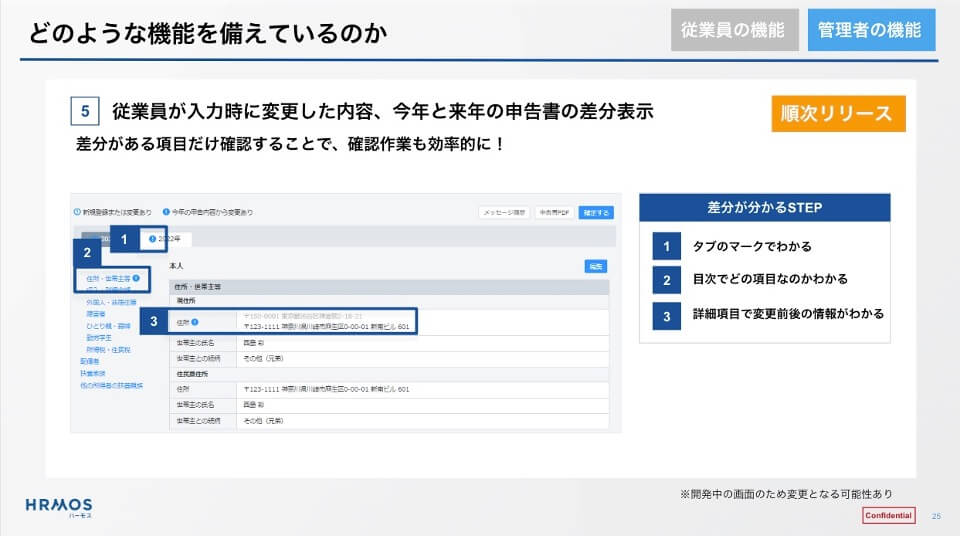Image resolution: width=960 pixels, height=536 pixels.
Task: Click the 今年の申告内容から変更あり legend icon
Action: point(166,213)
